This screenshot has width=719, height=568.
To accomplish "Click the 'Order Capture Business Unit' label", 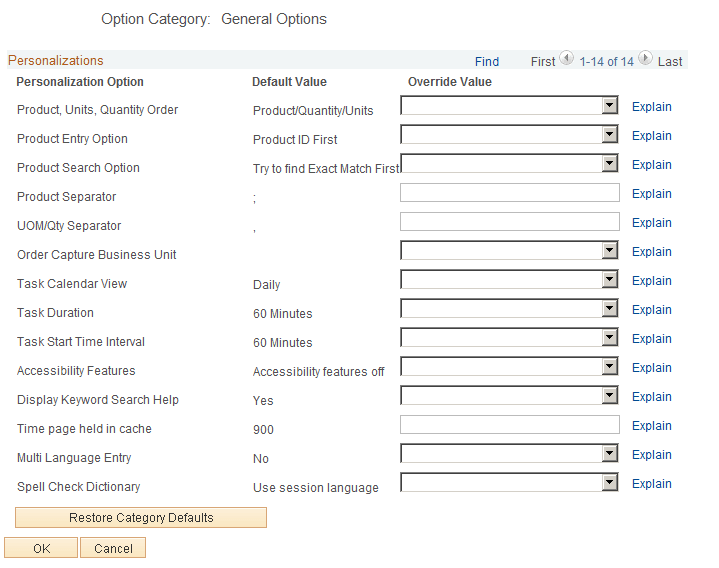I will pos(96,254).
